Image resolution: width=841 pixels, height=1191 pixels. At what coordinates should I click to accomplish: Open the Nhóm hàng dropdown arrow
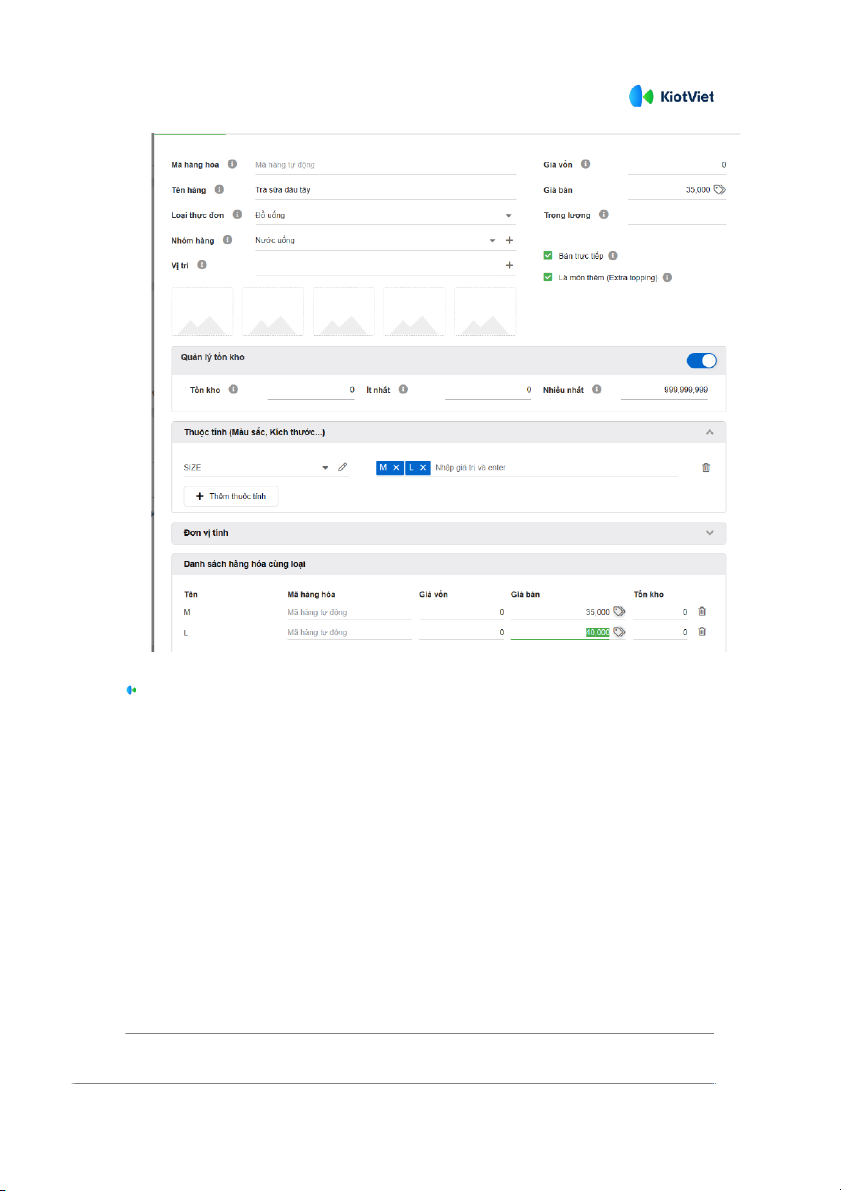click(x=492, y=240)
